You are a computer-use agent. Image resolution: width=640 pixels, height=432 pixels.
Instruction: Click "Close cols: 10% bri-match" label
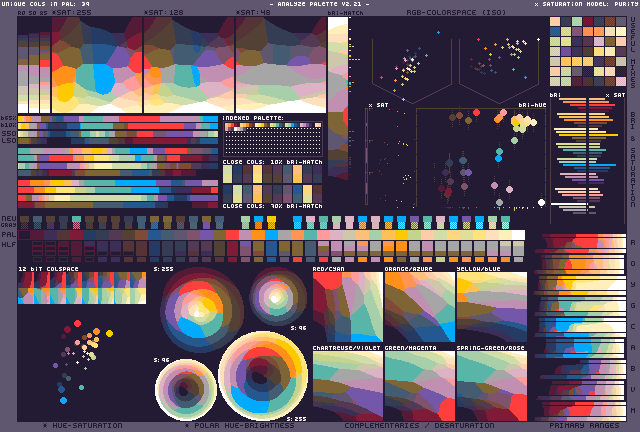click(x=273, y=162)
